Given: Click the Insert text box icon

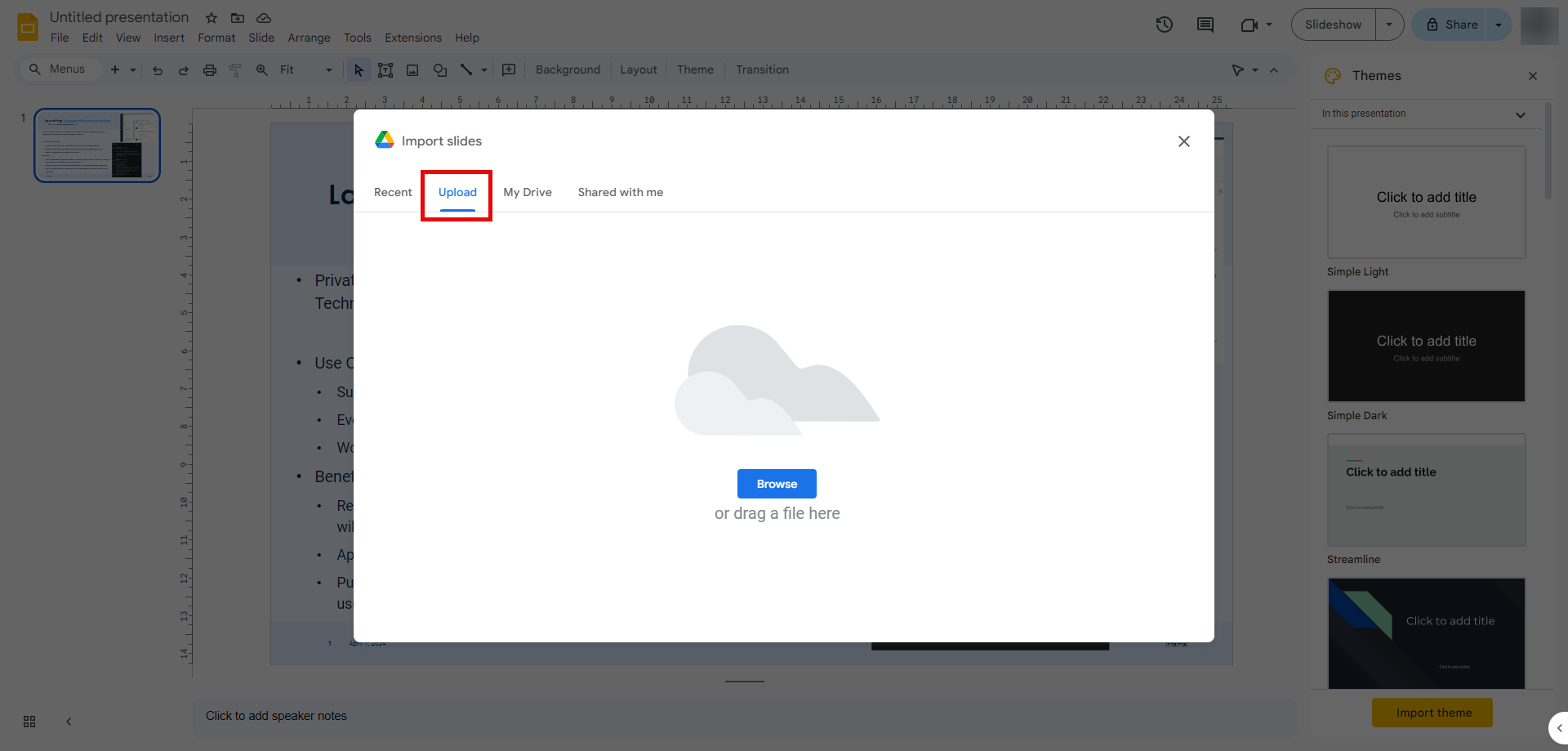Looking at the screenshot, I should point(385,70).
